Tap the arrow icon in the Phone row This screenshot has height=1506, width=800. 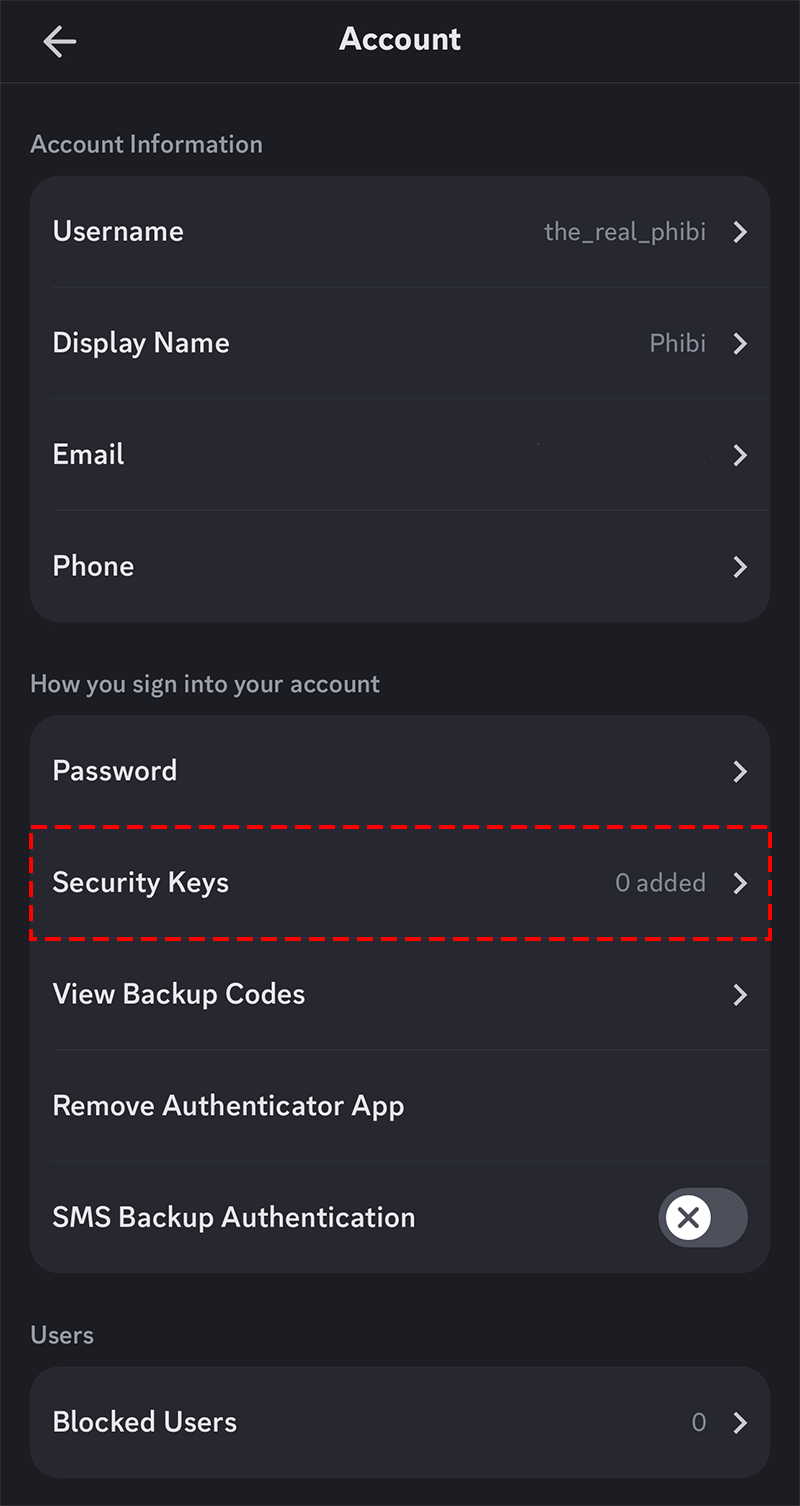coord(740,567)
